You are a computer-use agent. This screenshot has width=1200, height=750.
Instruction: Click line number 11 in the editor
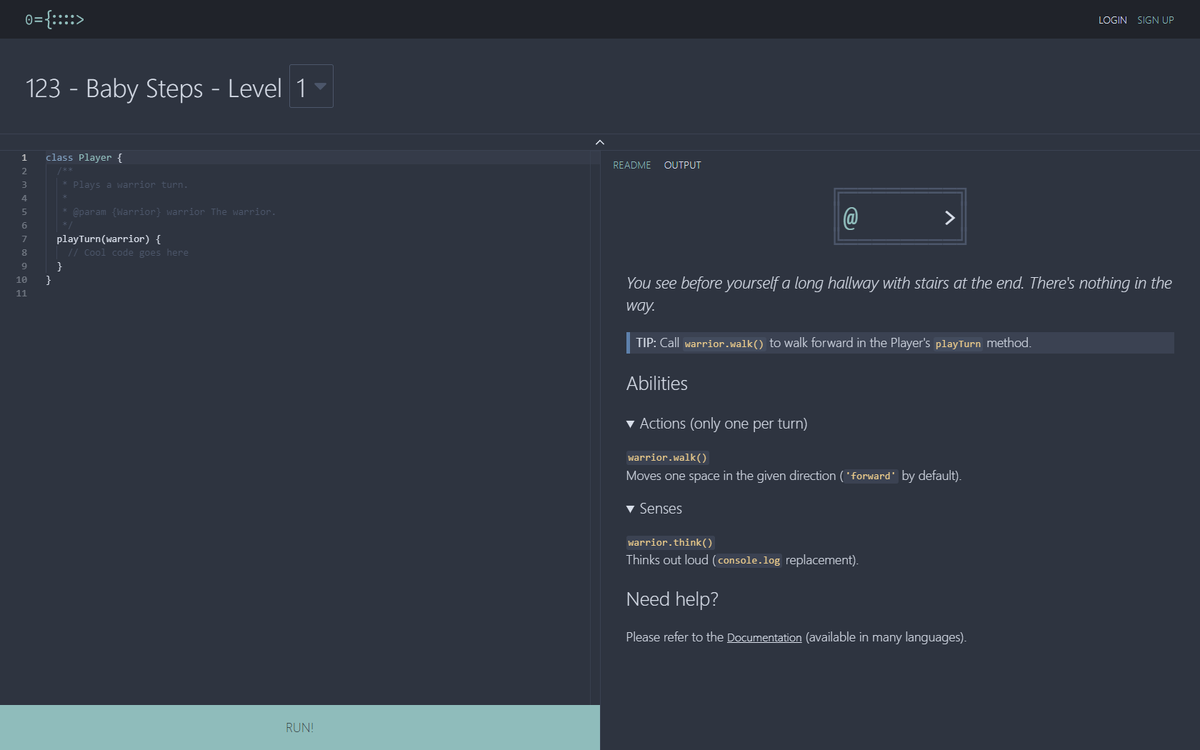pos(21,294)
